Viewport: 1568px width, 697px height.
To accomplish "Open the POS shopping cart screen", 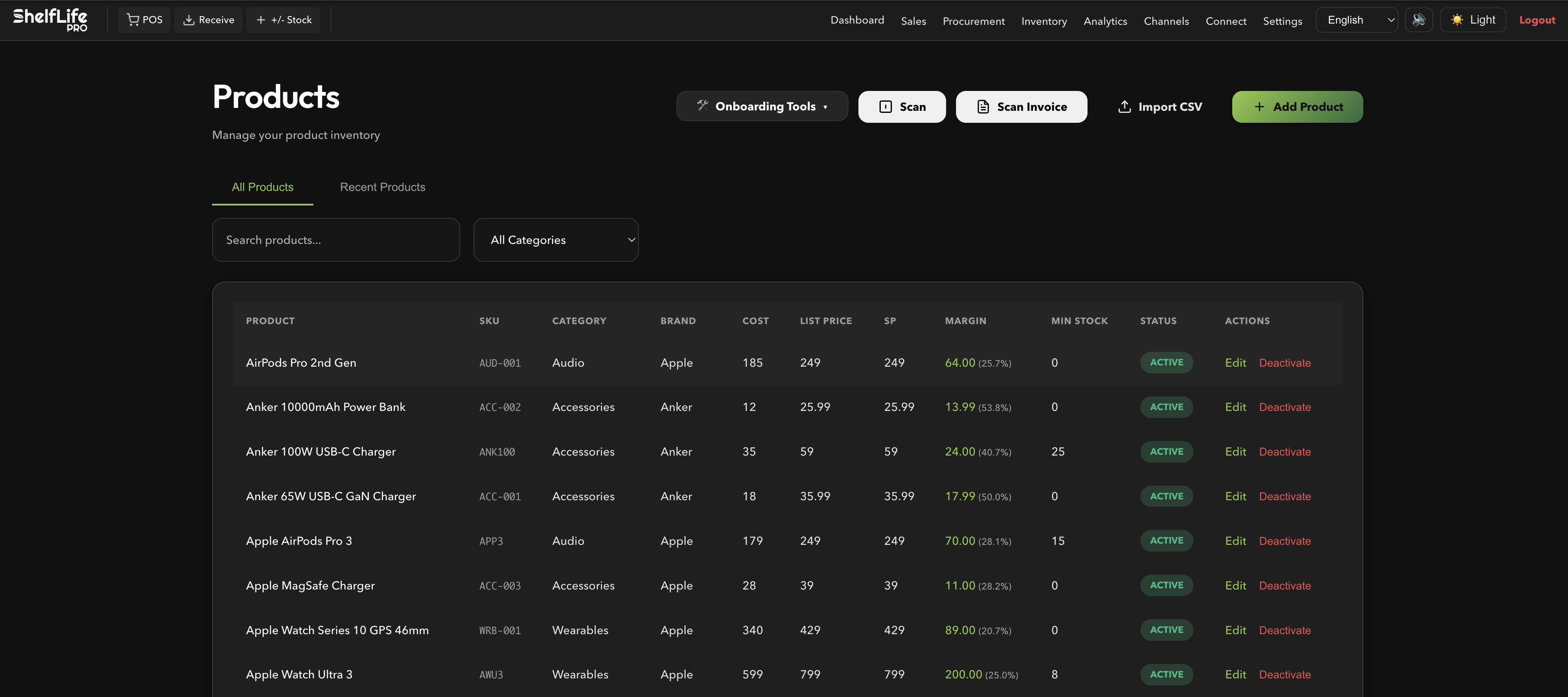I will tap(144, 19).
